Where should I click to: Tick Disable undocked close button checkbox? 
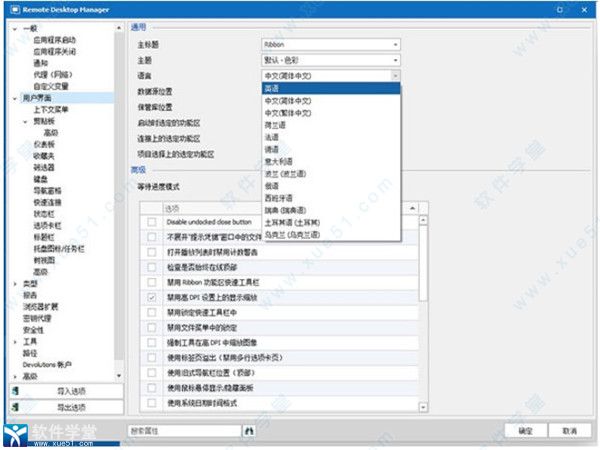point(152,222)
